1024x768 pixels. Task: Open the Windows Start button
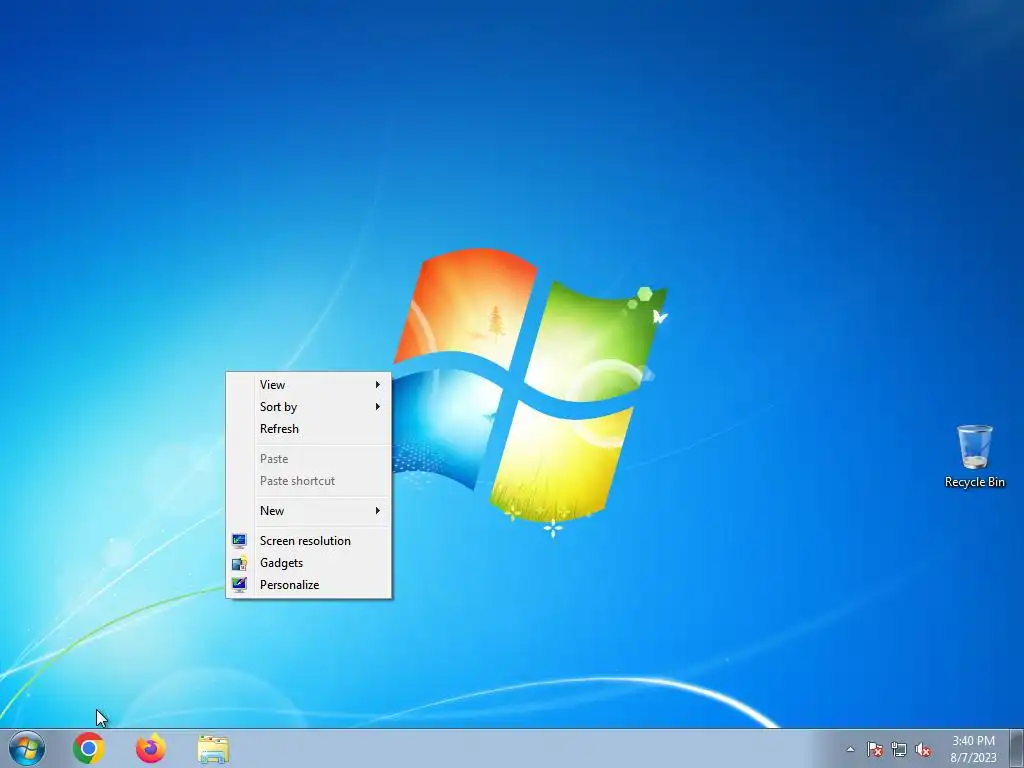click(27, 748)
